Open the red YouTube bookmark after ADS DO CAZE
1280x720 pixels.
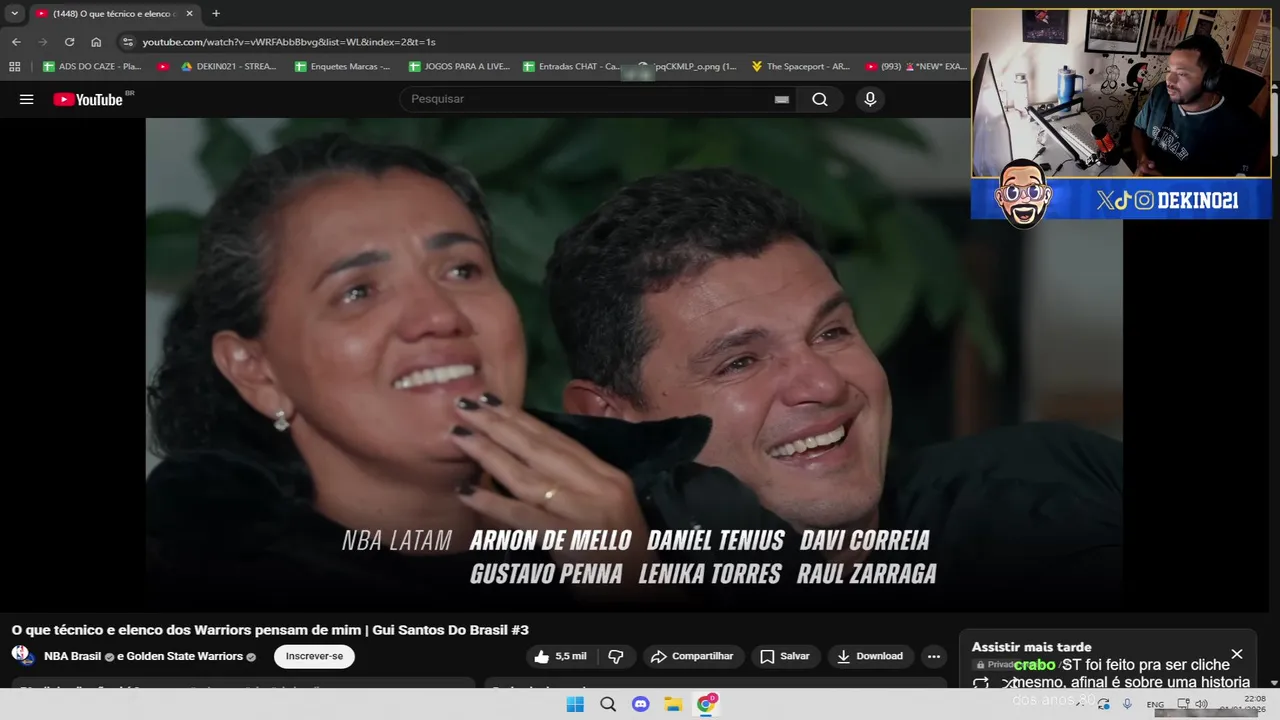pyautogui.click(x=163, y=67)
